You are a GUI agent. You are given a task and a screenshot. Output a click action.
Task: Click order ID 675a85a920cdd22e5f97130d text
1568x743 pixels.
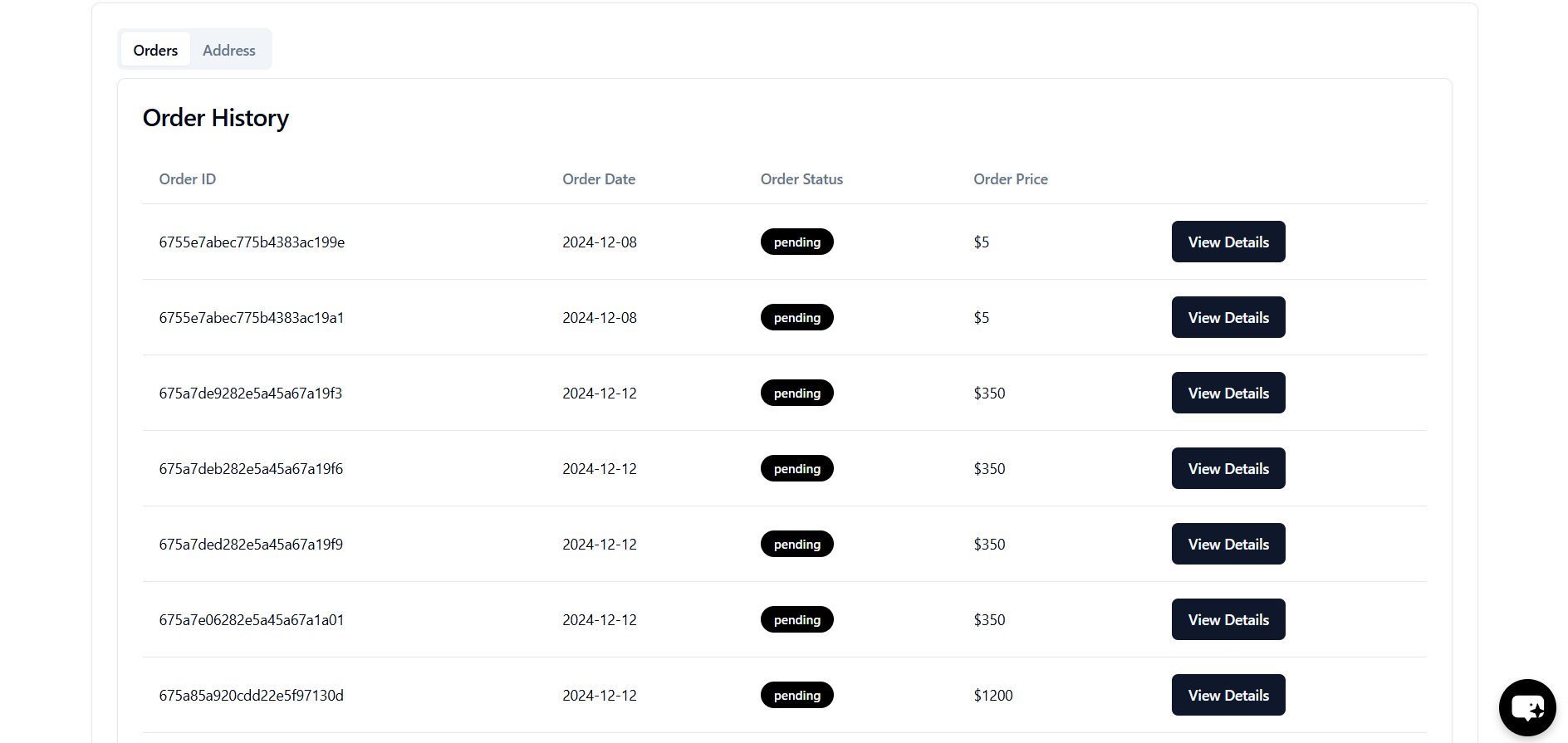click(251, 696)
